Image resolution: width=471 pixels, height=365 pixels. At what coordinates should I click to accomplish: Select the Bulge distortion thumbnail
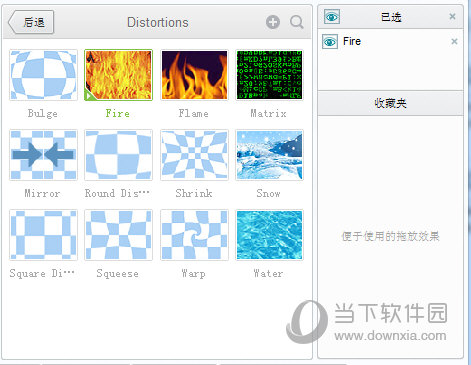(x=43, y=75)
